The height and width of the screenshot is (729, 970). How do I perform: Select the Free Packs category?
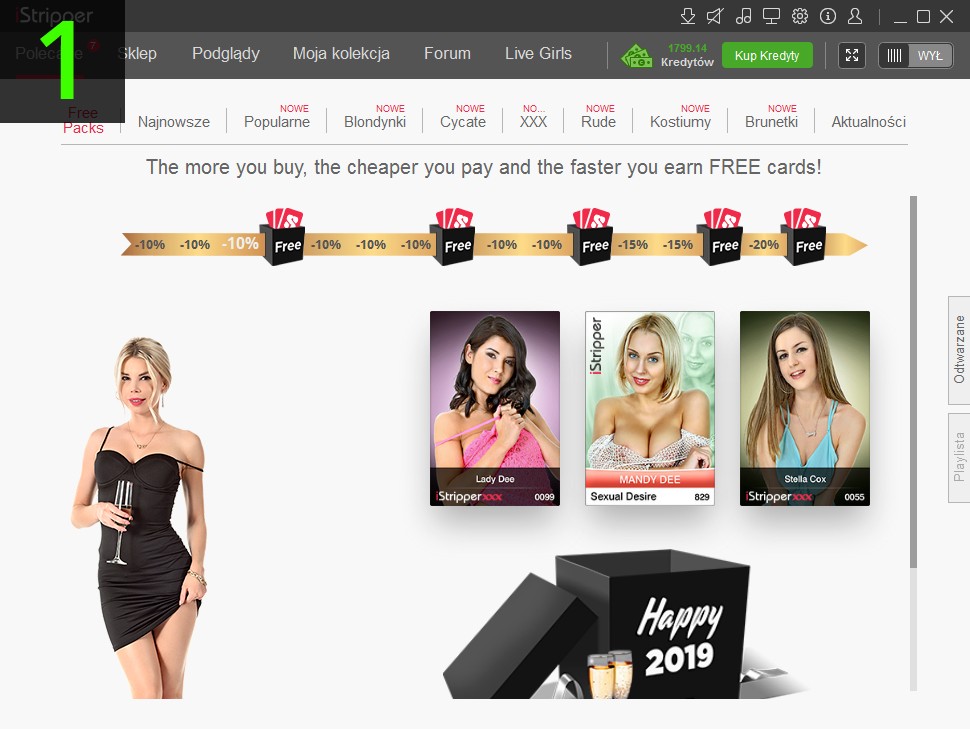pos(84,121)
